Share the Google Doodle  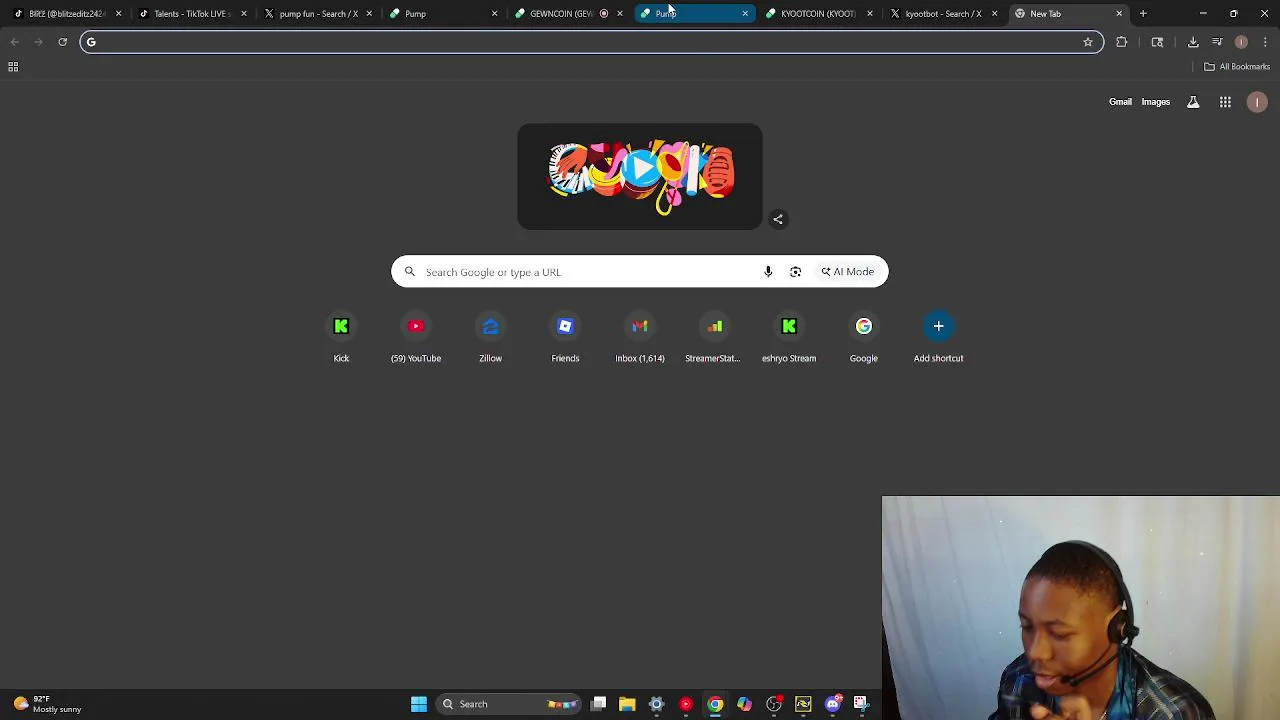[x=778, y=219]
